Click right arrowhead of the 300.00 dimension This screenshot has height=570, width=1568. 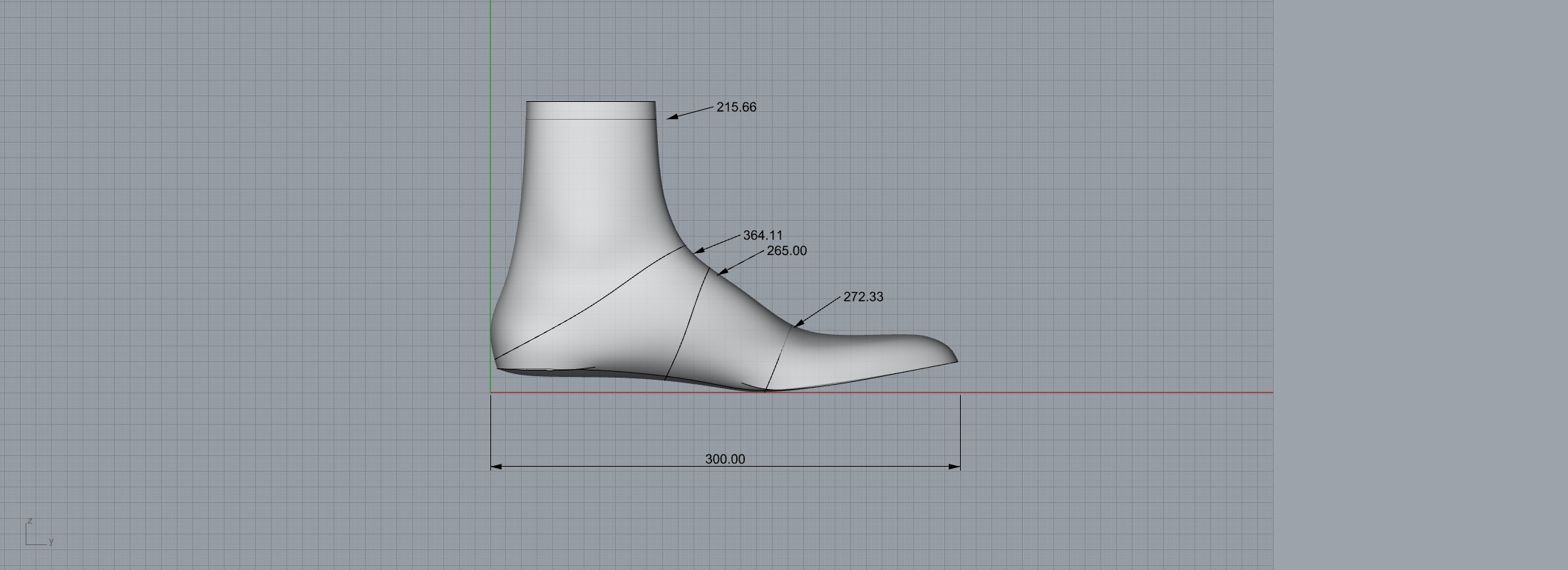coord(955,467)
